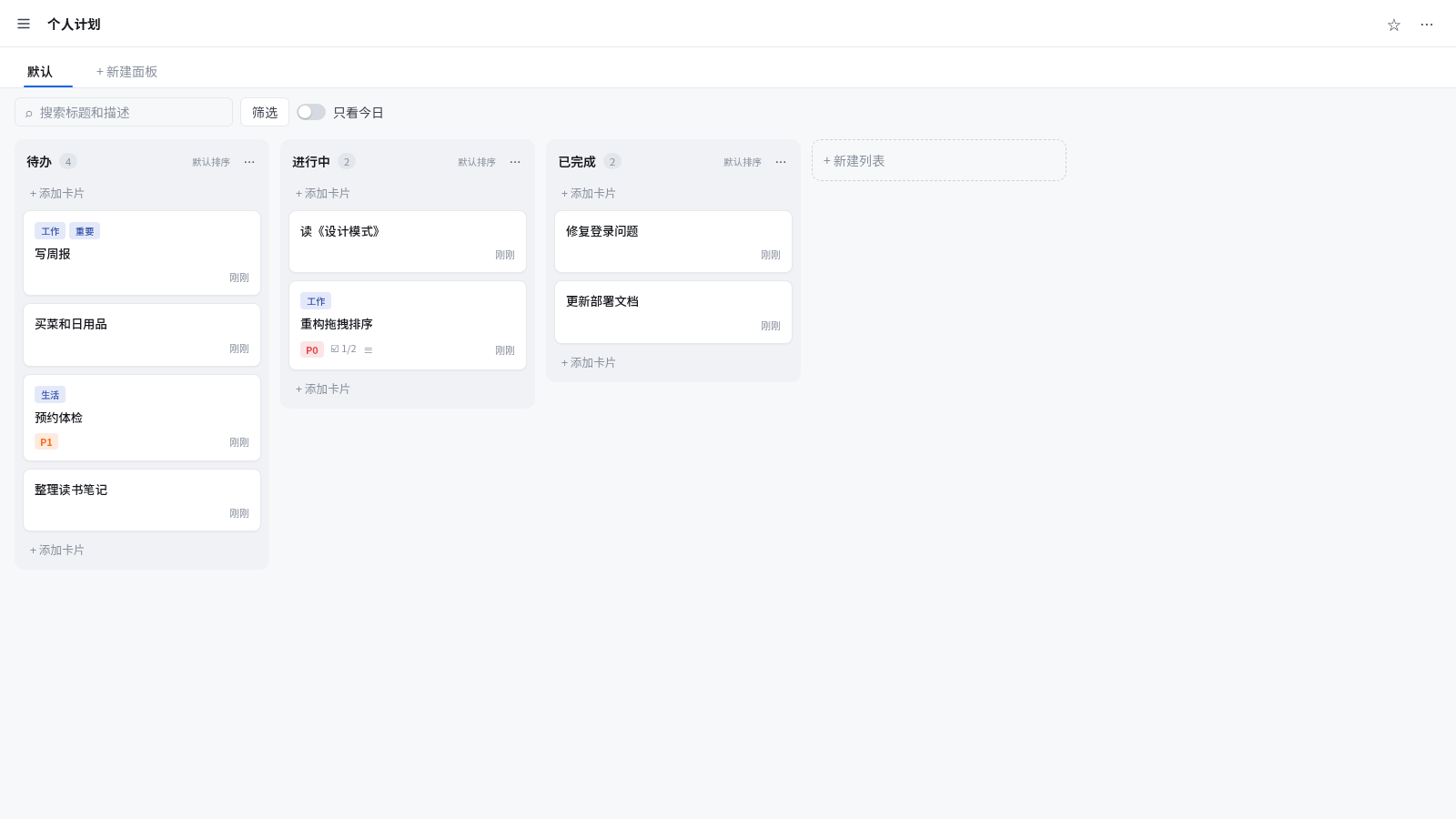Click the P0 priority badge
This screenshot has height=819, width=1456.
tap(312, 350)
